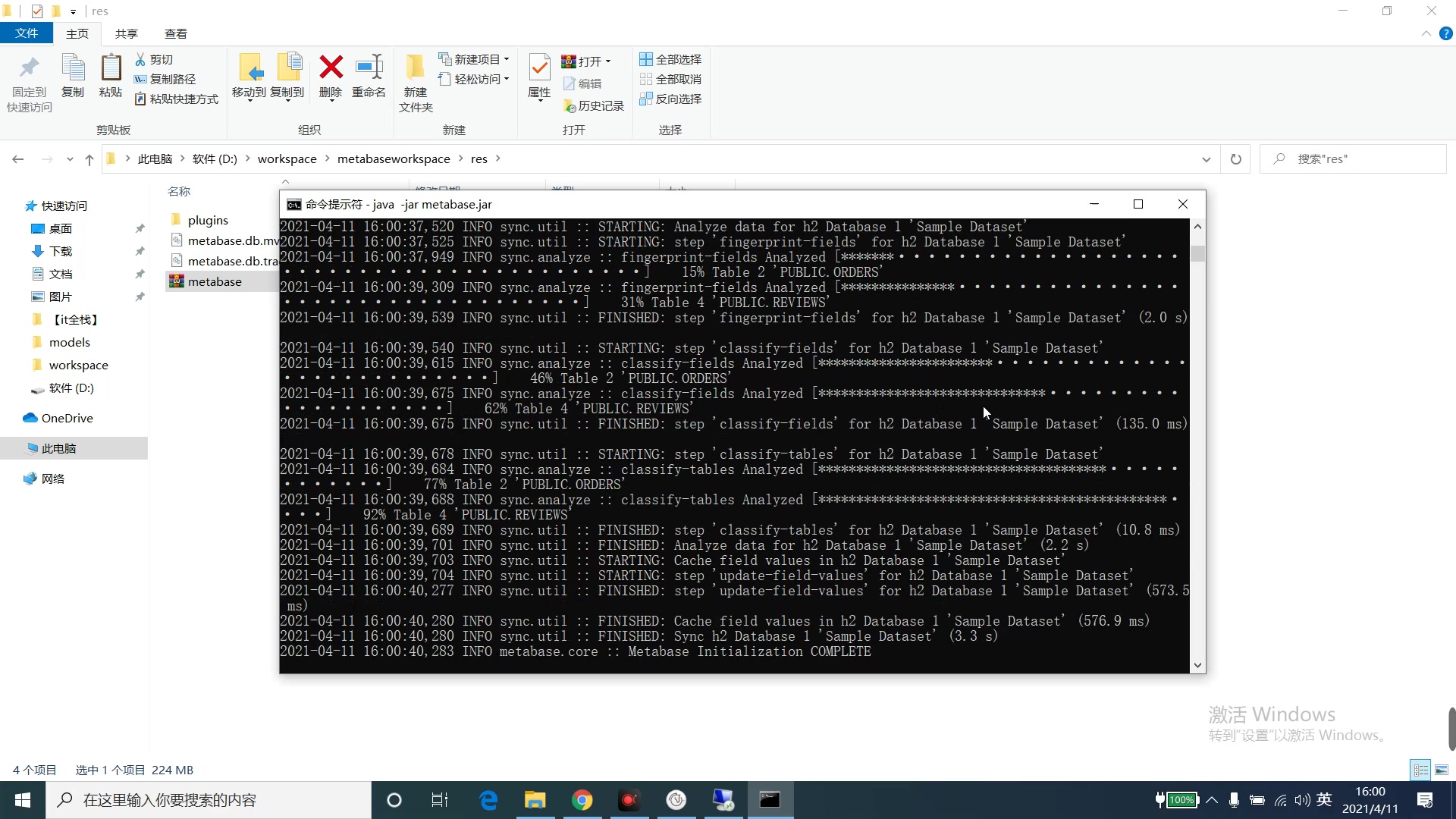This screenshot has width=1456, height=819.
Task: Open the Explorer help question mark icon
Action: coord(1446,33)
